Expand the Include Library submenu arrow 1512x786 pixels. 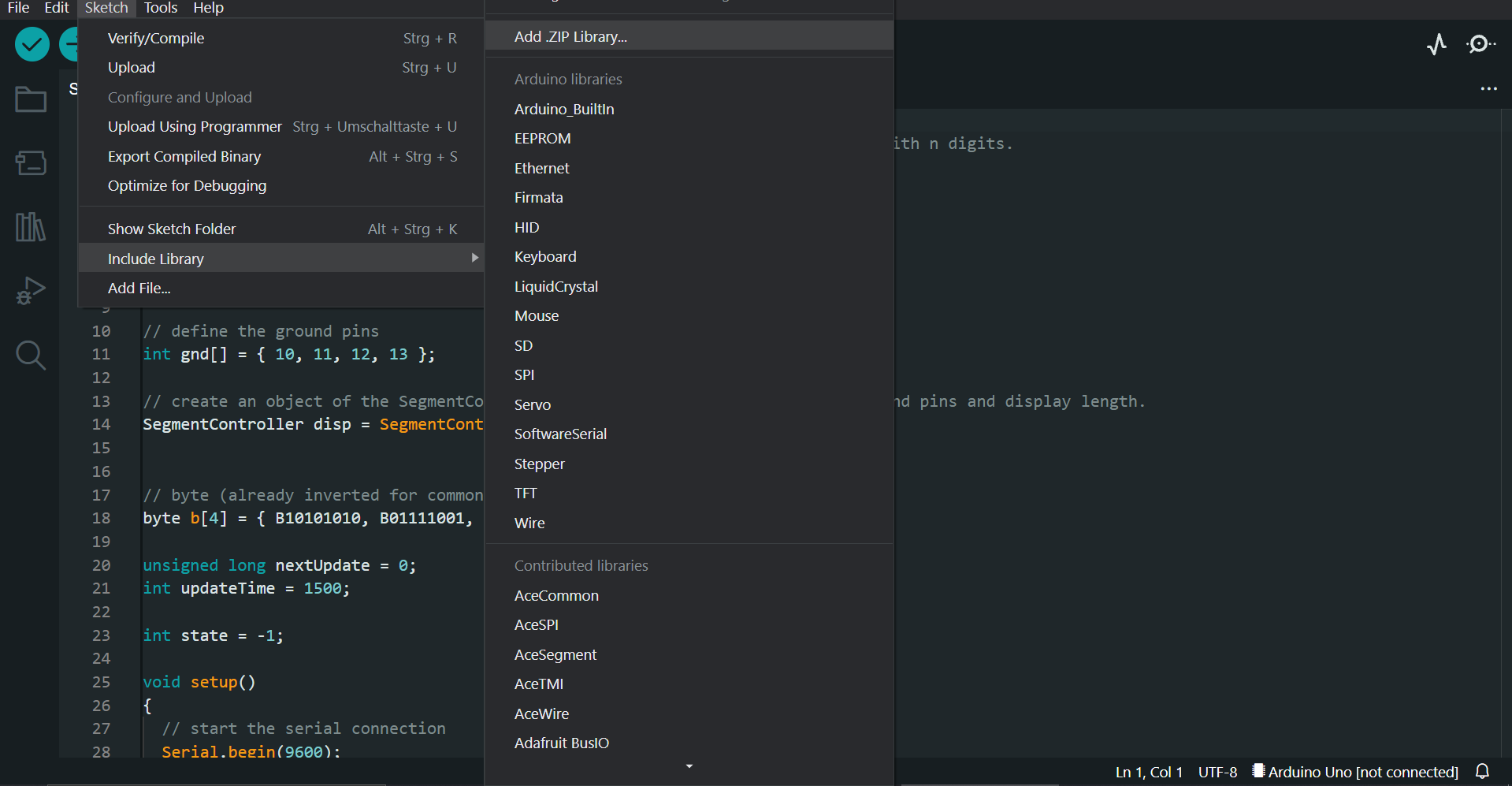474,258
